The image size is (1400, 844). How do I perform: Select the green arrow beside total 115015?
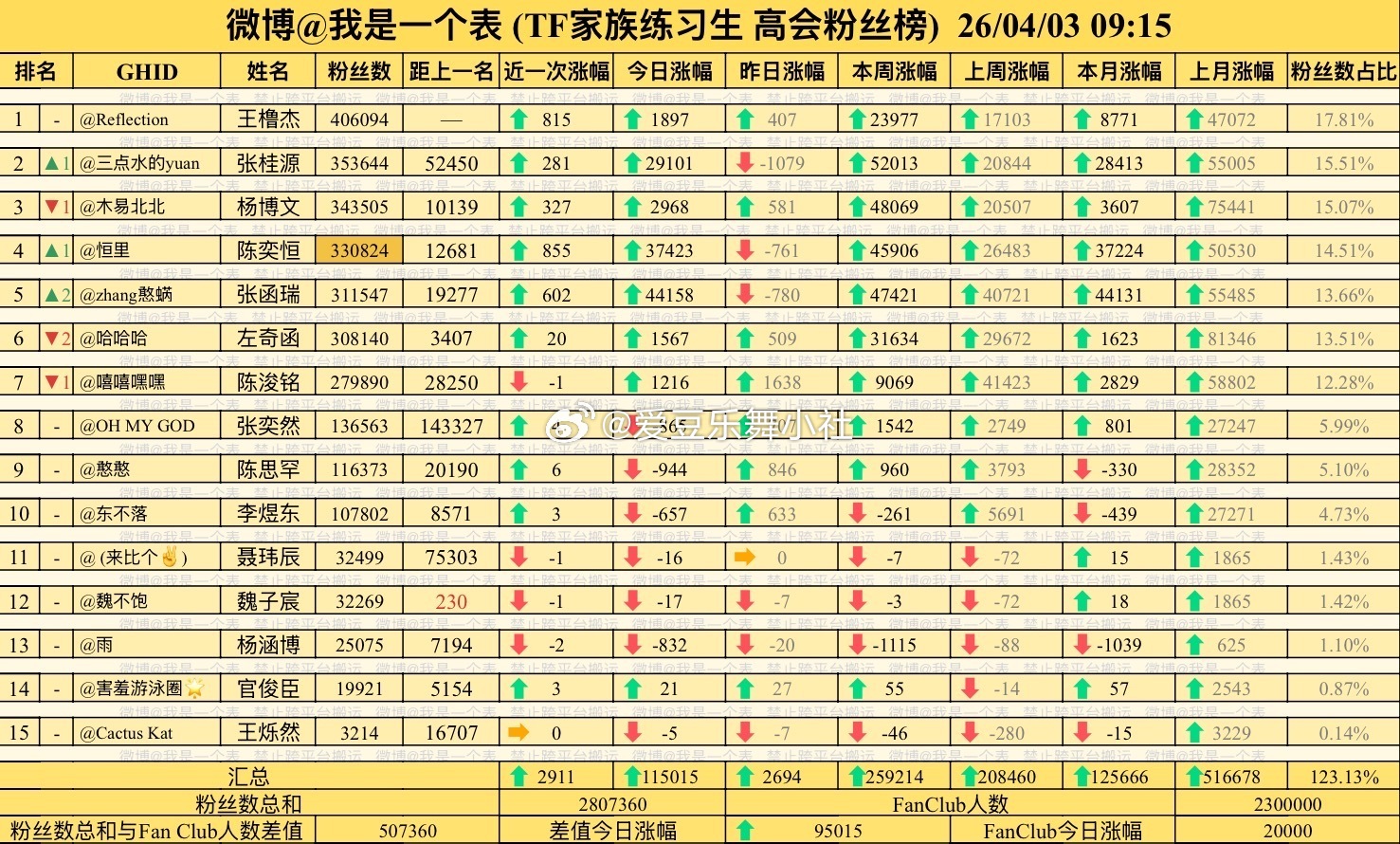[x=633, y=777]
